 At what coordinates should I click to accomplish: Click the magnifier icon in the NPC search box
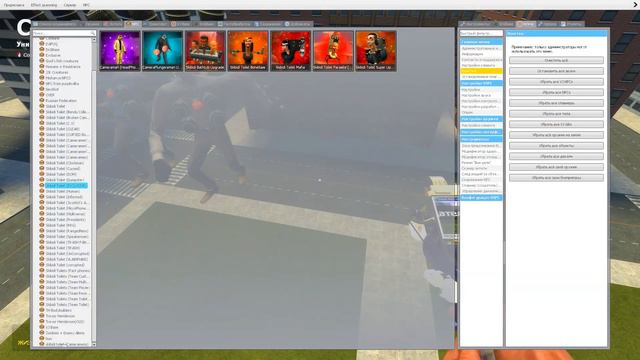point(93,33)
